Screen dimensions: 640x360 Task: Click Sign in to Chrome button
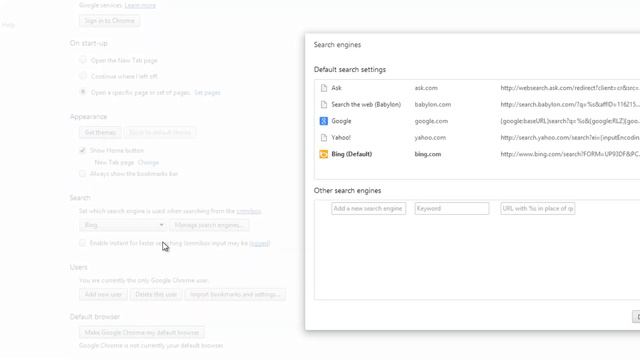tap(109, 21)
